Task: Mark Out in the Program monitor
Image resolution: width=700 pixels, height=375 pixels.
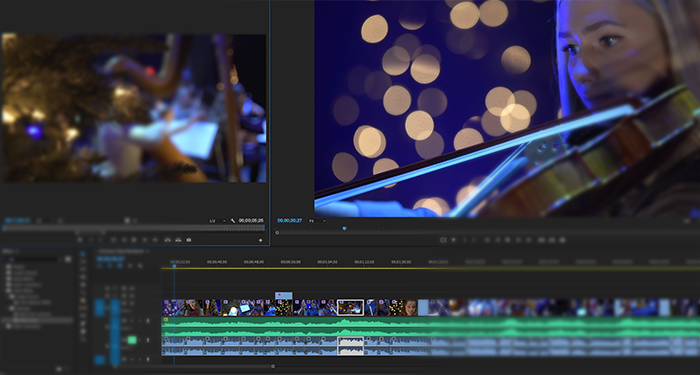Action: coord(474,240)
